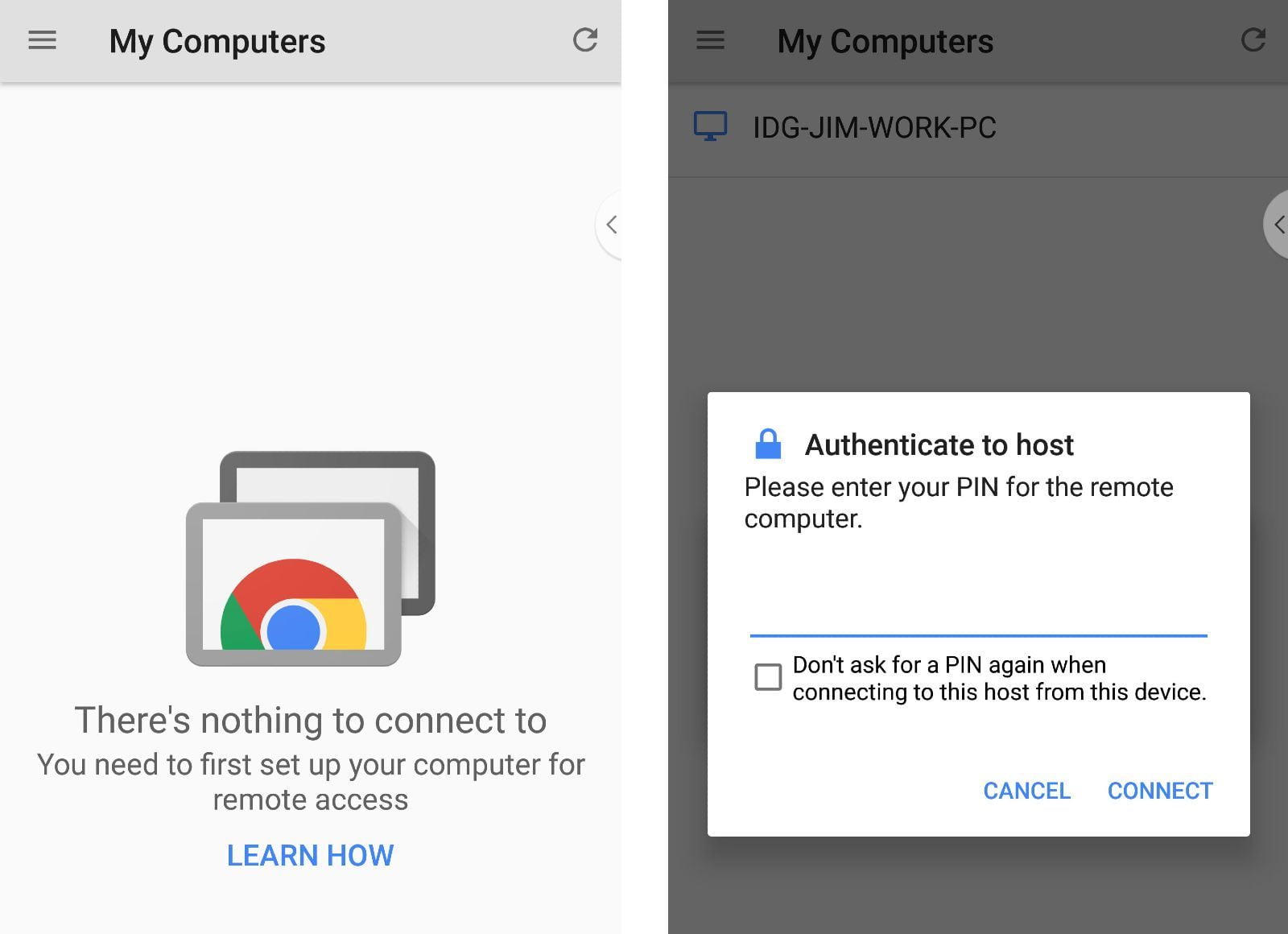Click the right My Computers title
Screen dimensions: 1288x934
[885, 41]
